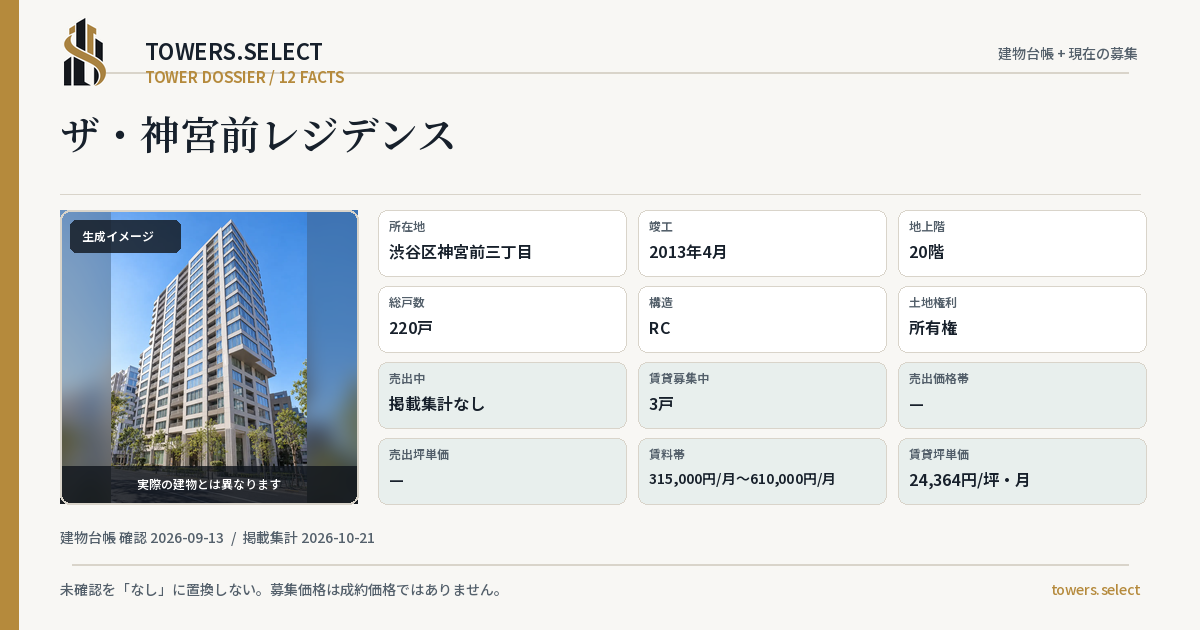The image size is (1200, 630).
Task: Select the 賃貸坪単価 card showing 24,364円/坪・月
Action: pos(1022,471)
